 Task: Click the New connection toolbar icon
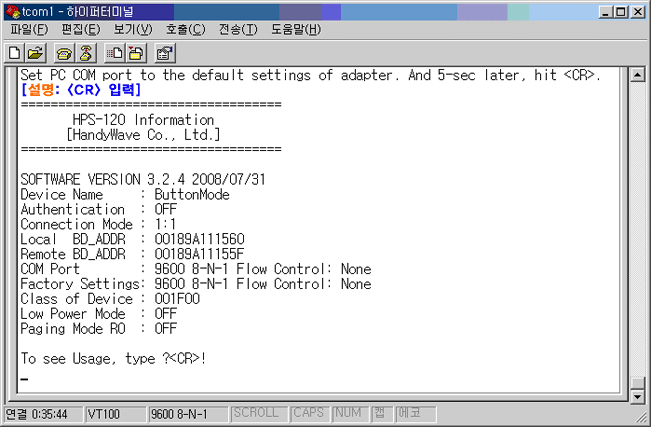coord(15,53)
